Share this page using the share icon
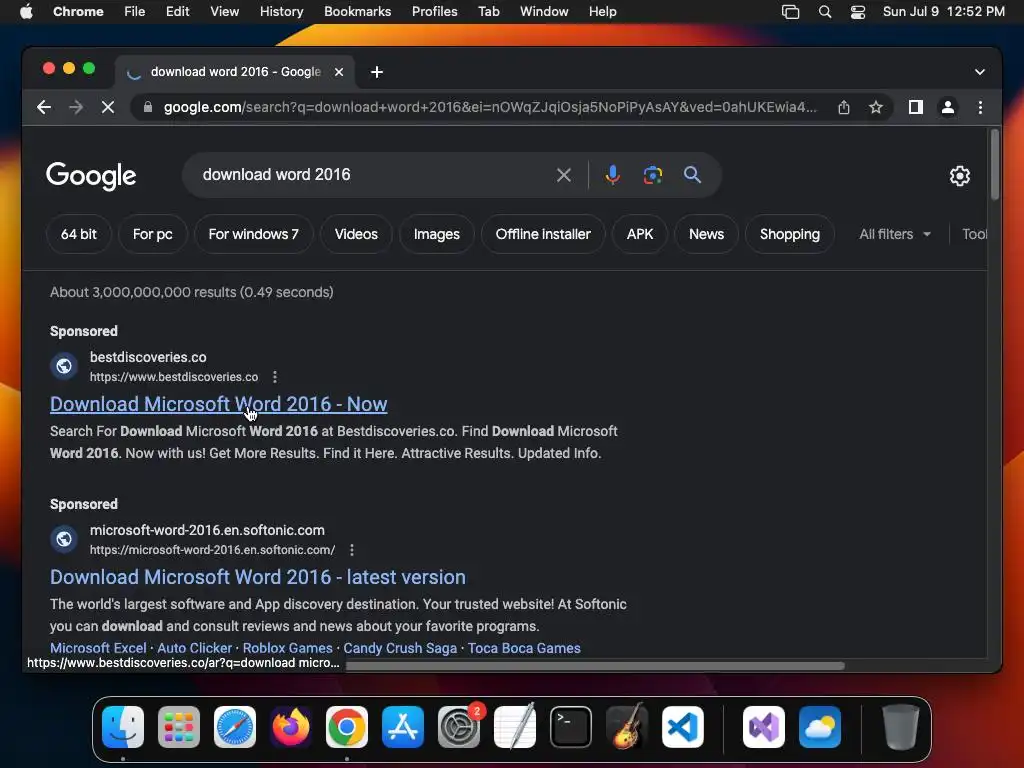1024x768 pixels. tap(844, 107)
